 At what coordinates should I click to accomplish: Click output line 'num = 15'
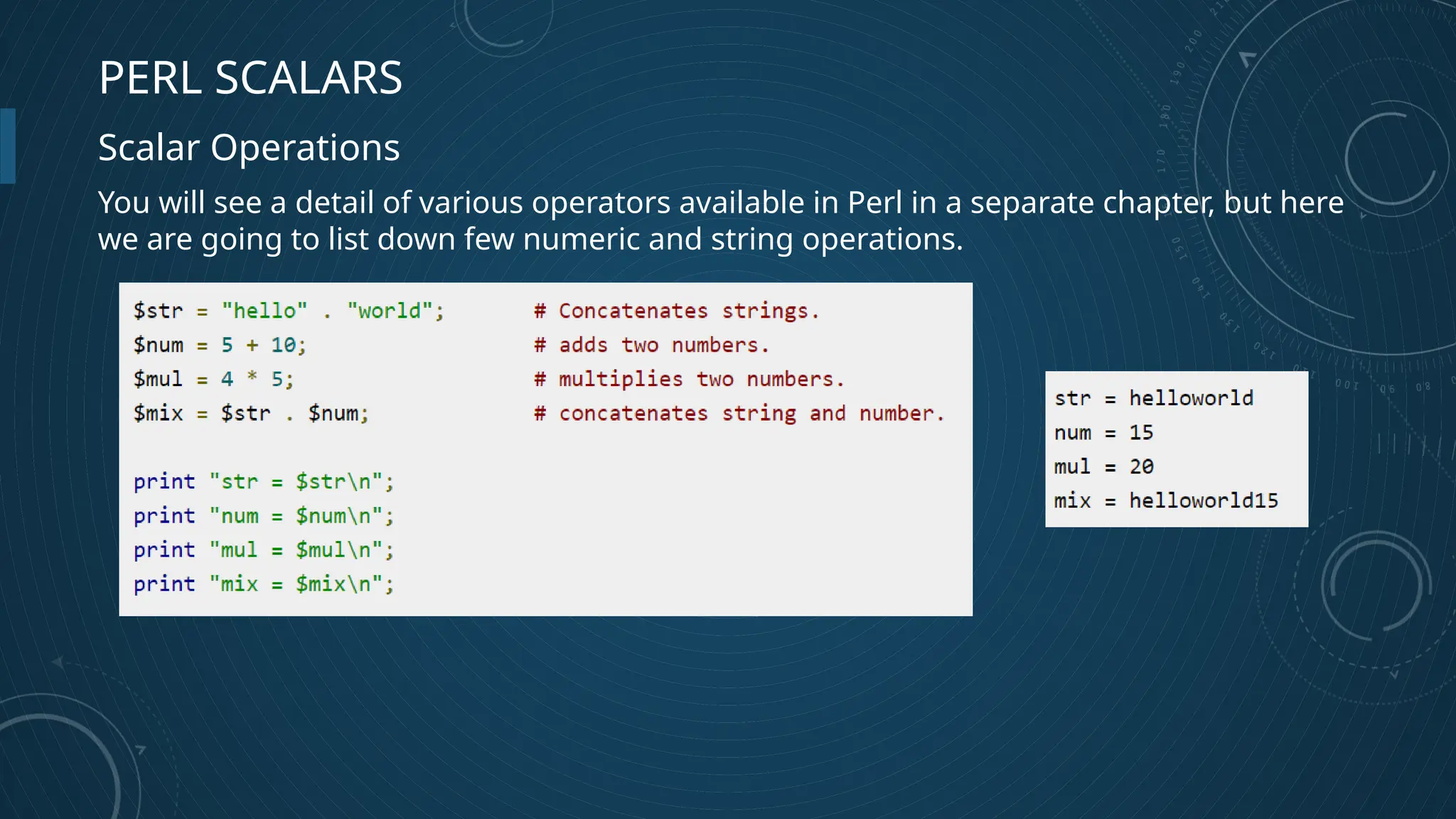coord(1104,433)
